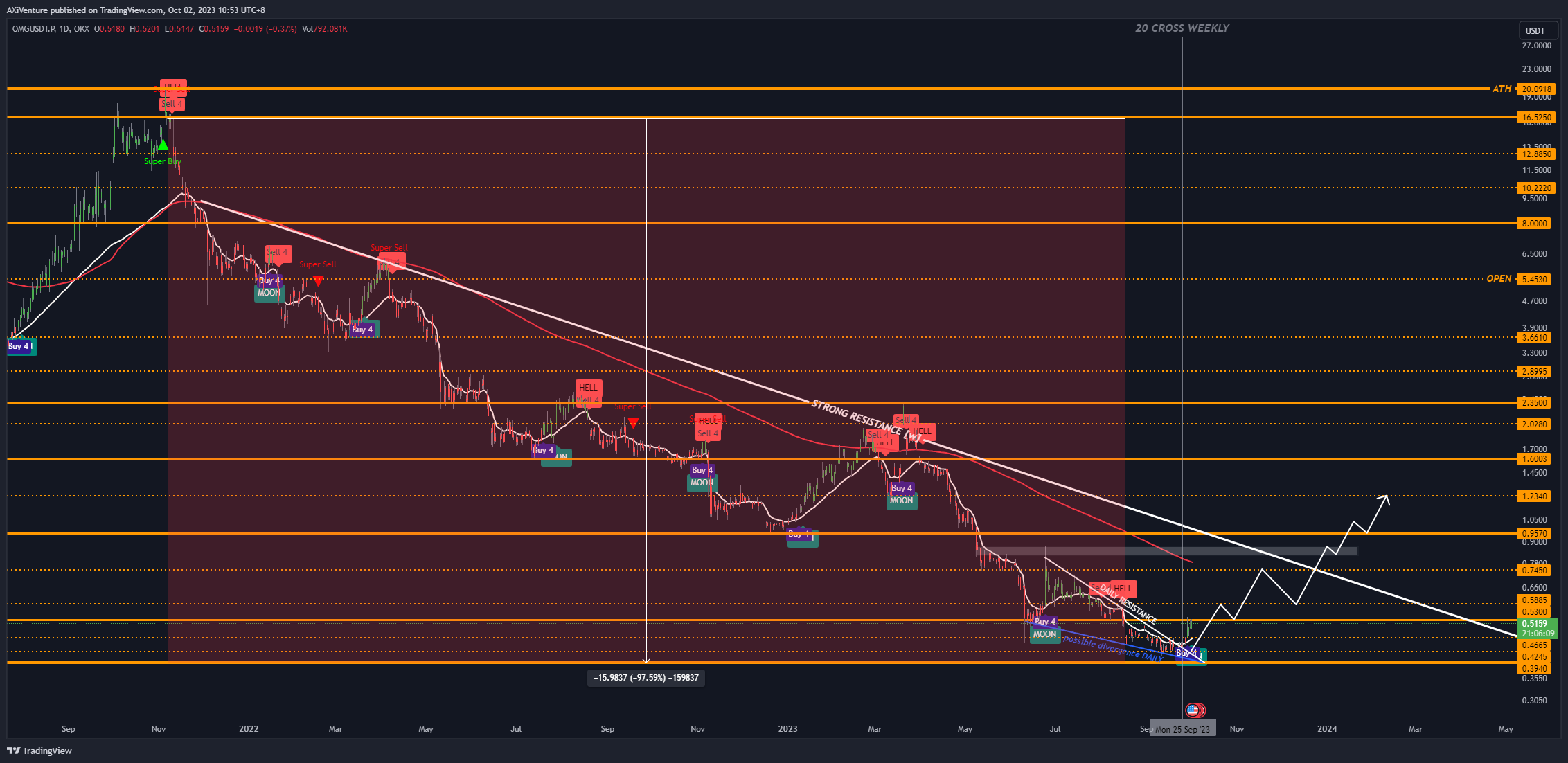Select the OMGUSDT.P symbol legend title

pyautogui.click(x=33, y=29)
